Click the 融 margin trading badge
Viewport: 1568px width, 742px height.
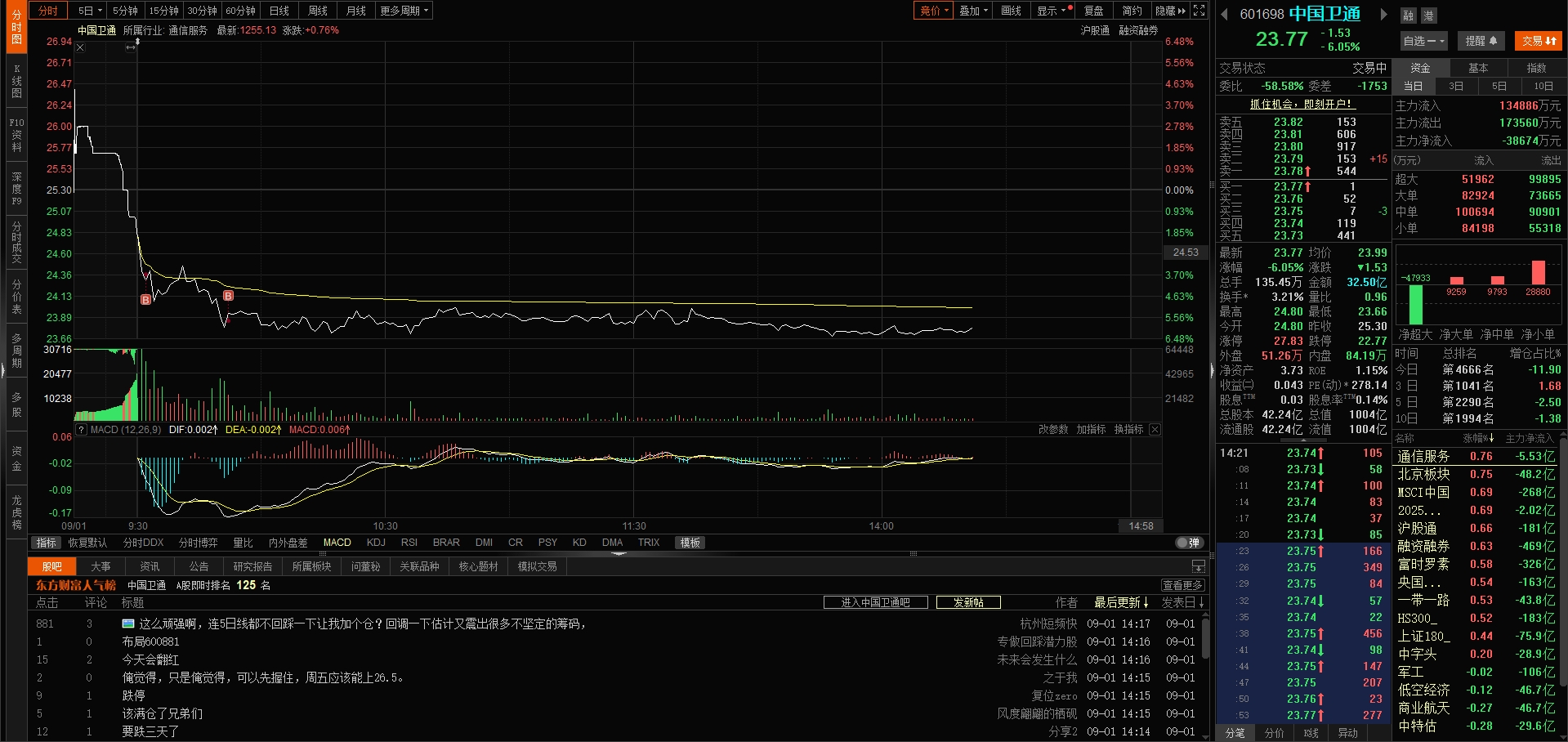(1409, 16)
